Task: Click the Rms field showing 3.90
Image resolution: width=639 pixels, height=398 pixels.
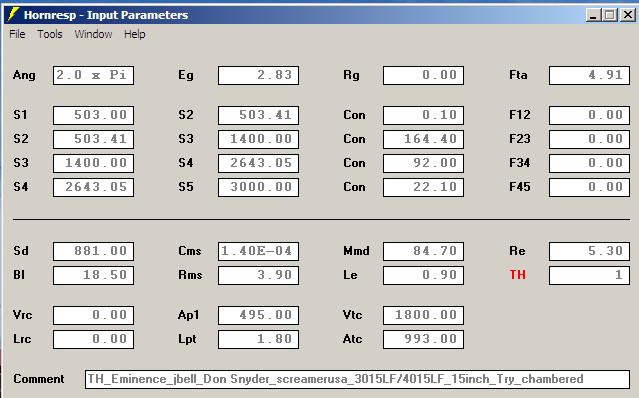Action: click(x=258, y=275)
